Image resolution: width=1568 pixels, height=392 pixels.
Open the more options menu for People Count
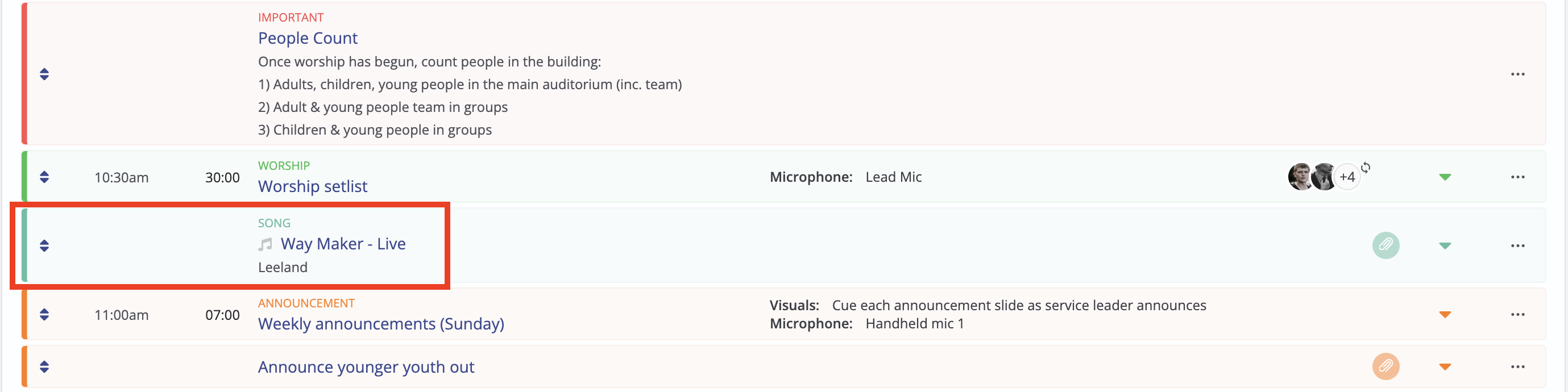coord(1517,74)
